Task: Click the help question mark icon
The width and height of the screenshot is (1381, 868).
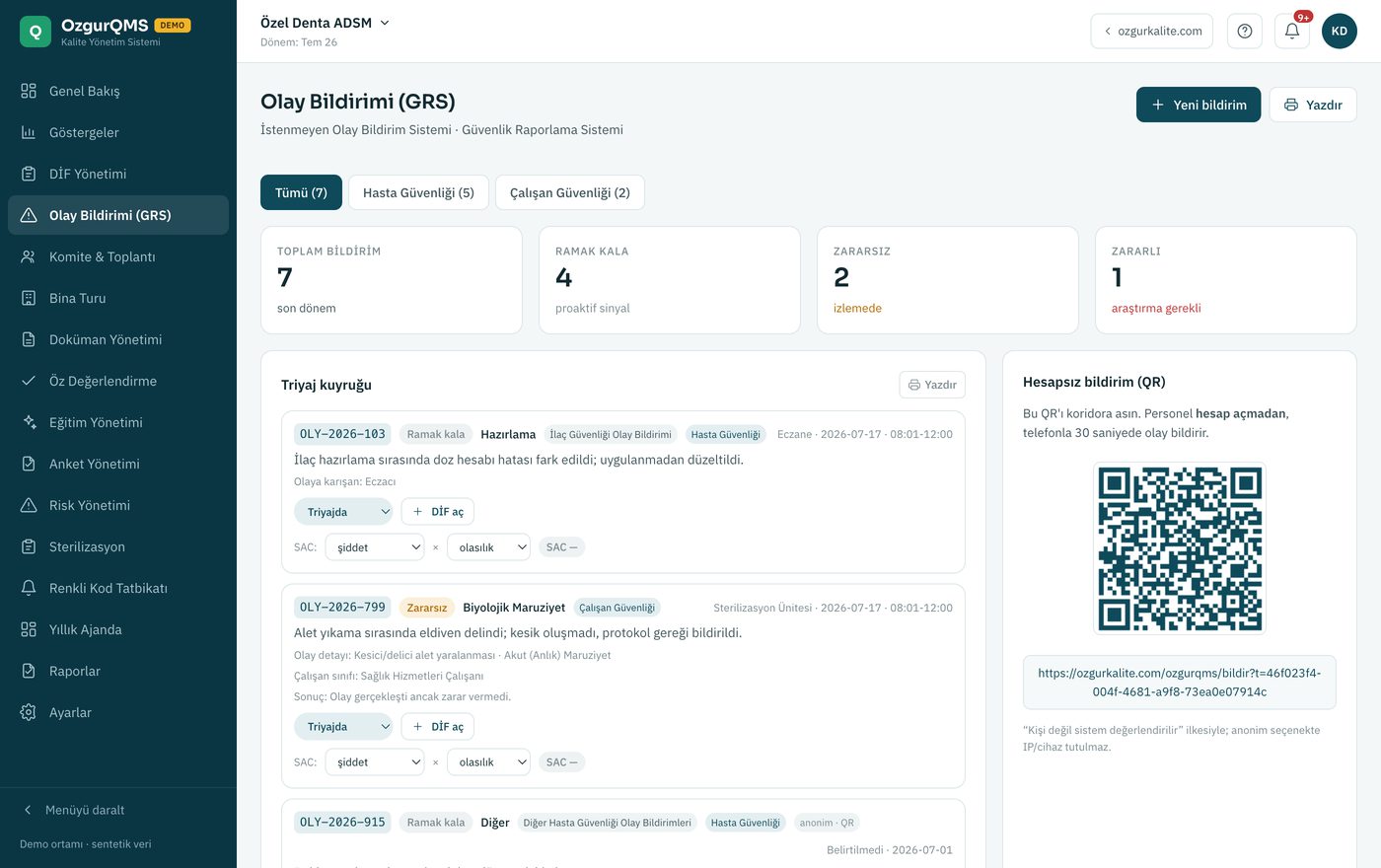Action: (1245, 31)
